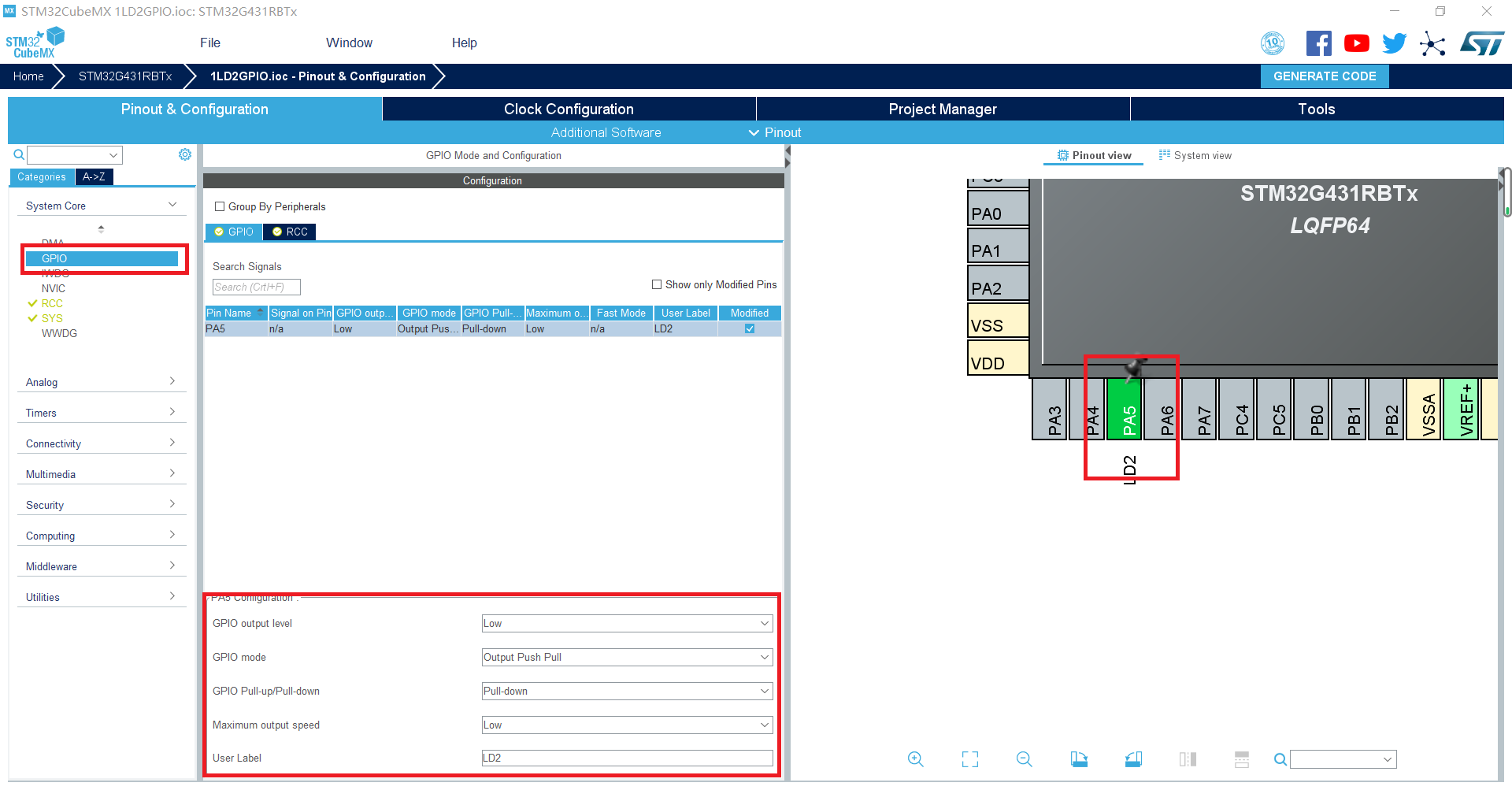The height and width of the screenshot is (790, 1512).
Task: Switch to Tools tab
Action: click(x=1317, y=109)
